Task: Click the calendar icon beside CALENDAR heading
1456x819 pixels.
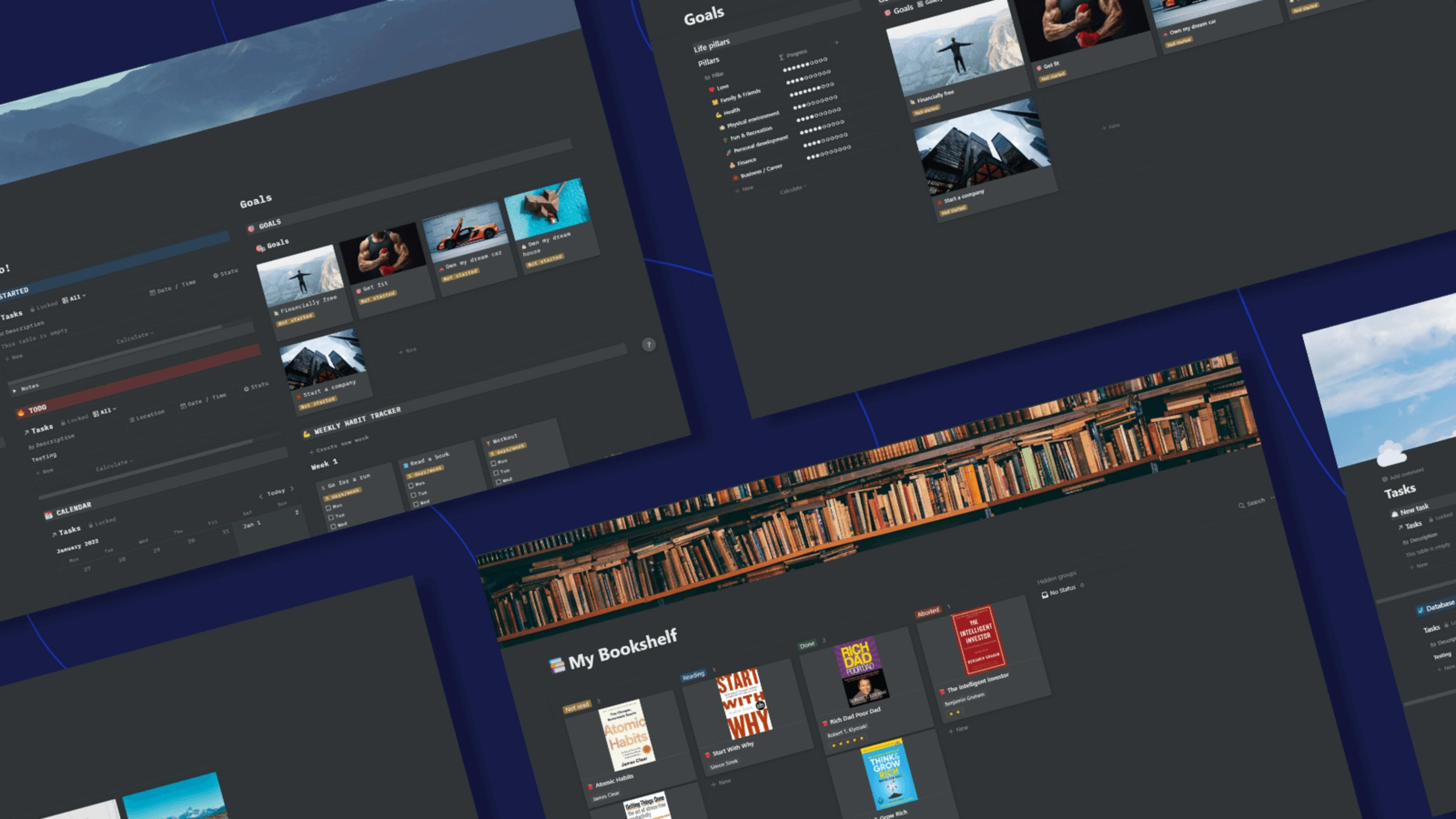Action: (49, 516)
